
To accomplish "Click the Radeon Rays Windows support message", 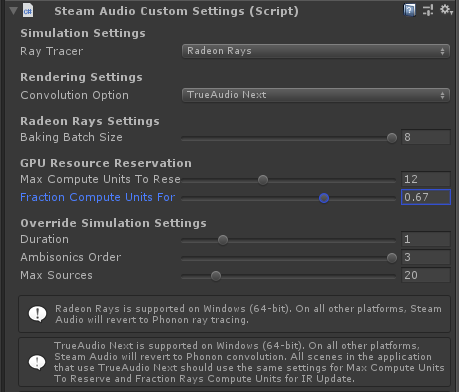I will coord(248,314).
